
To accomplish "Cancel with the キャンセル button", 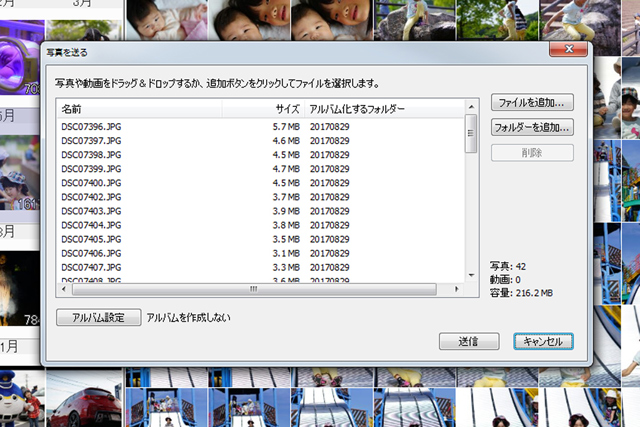I will click(543, 341).
